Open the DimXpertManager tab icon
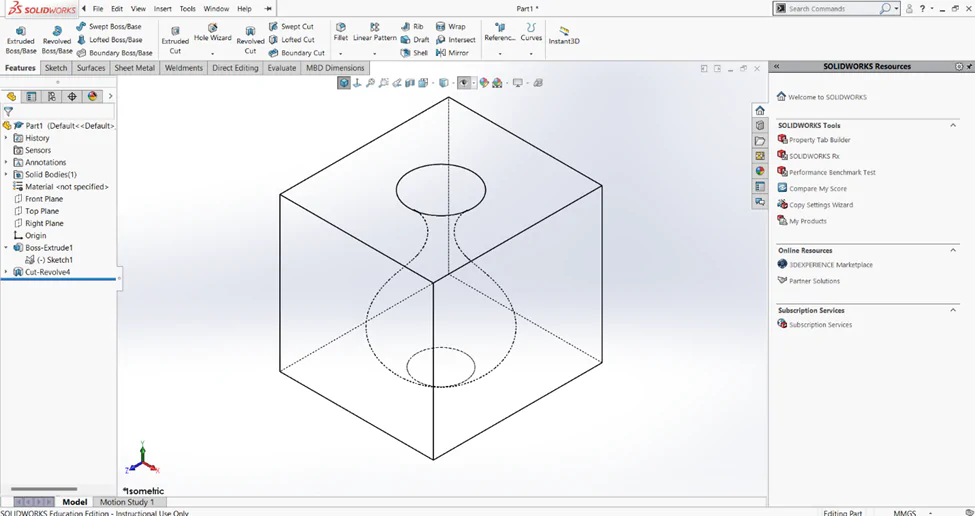The width and height of the screenshot is (975, 516). [x=72, y=96]
